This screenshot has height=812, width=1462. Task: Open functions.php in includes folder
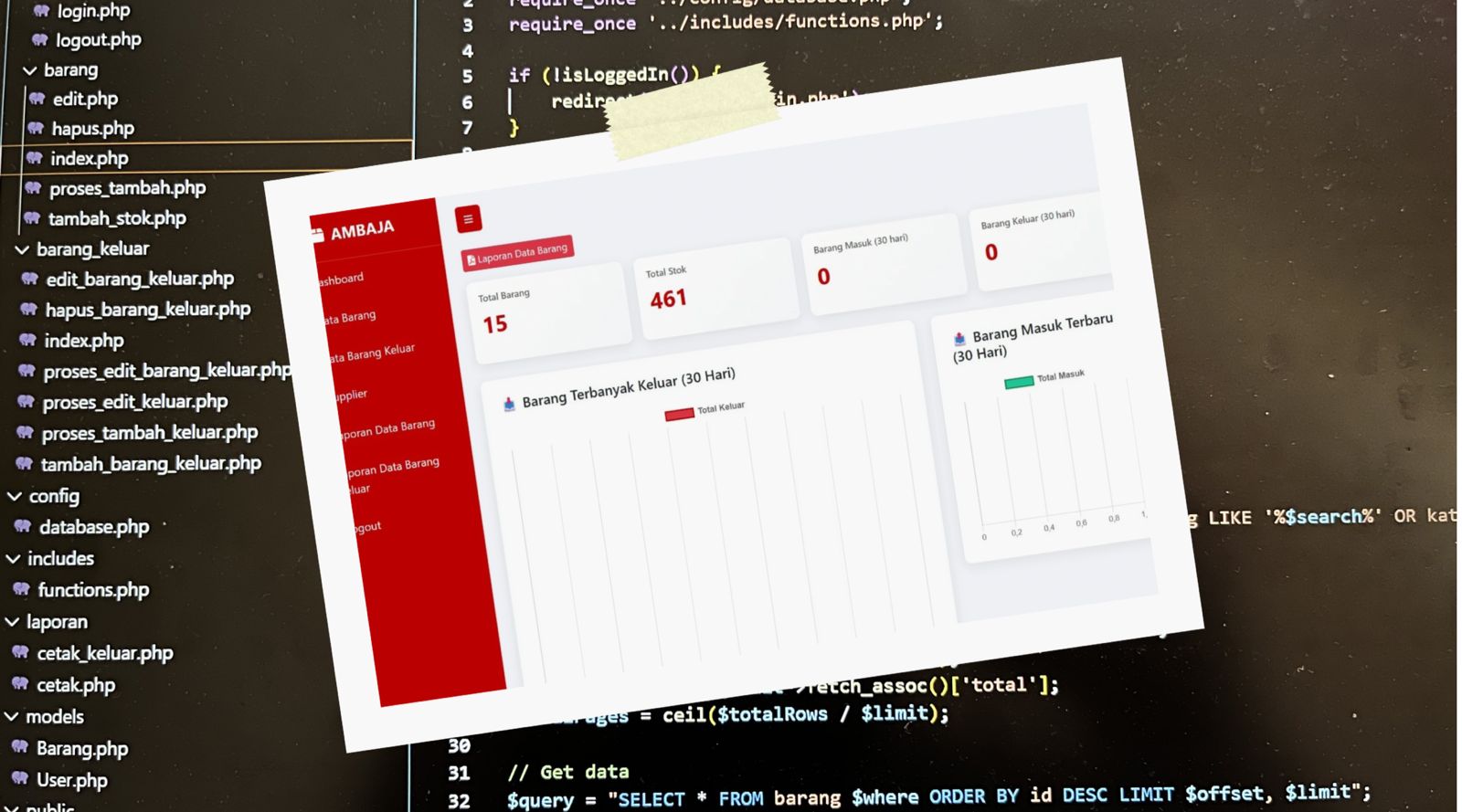click(93, 590)
